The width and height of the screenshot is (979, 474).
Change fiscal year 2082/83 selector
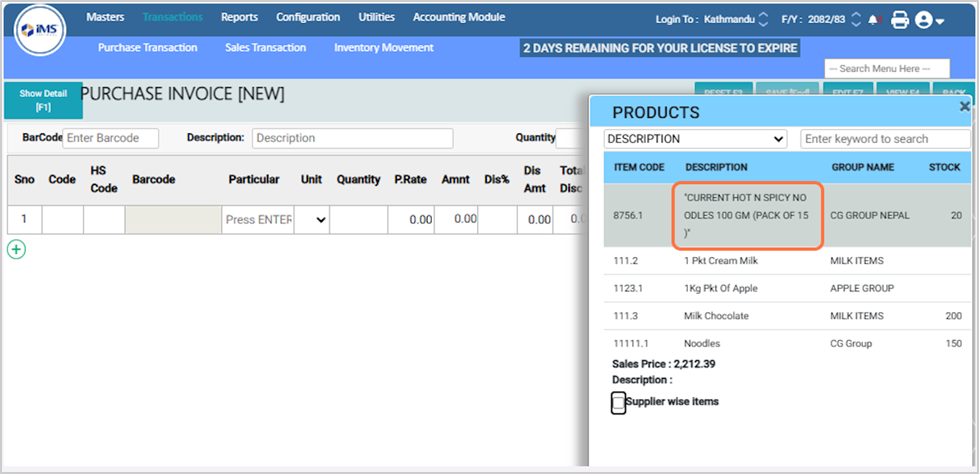(x=856, y=19)
